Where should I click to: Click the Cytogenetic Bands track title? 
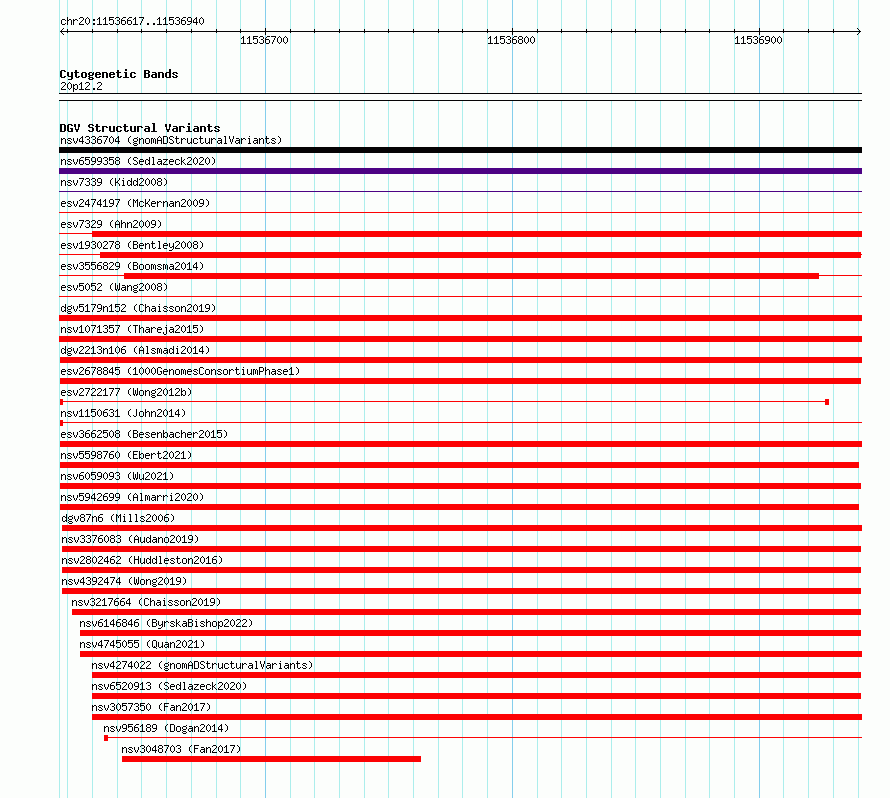click(x=119, y=74)
